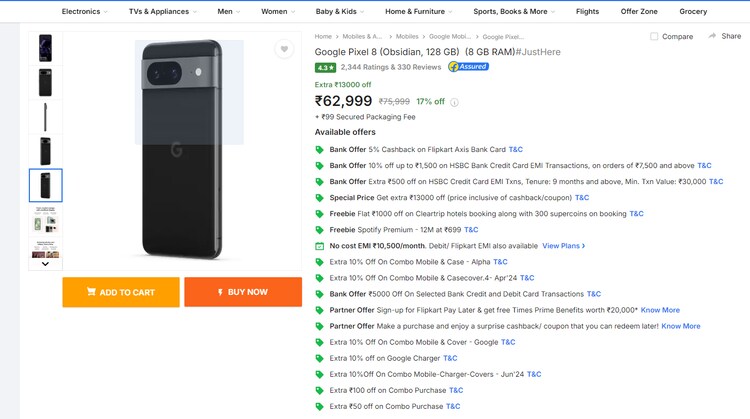Go to the Offer Zone menu item

(x=637, y=11)
